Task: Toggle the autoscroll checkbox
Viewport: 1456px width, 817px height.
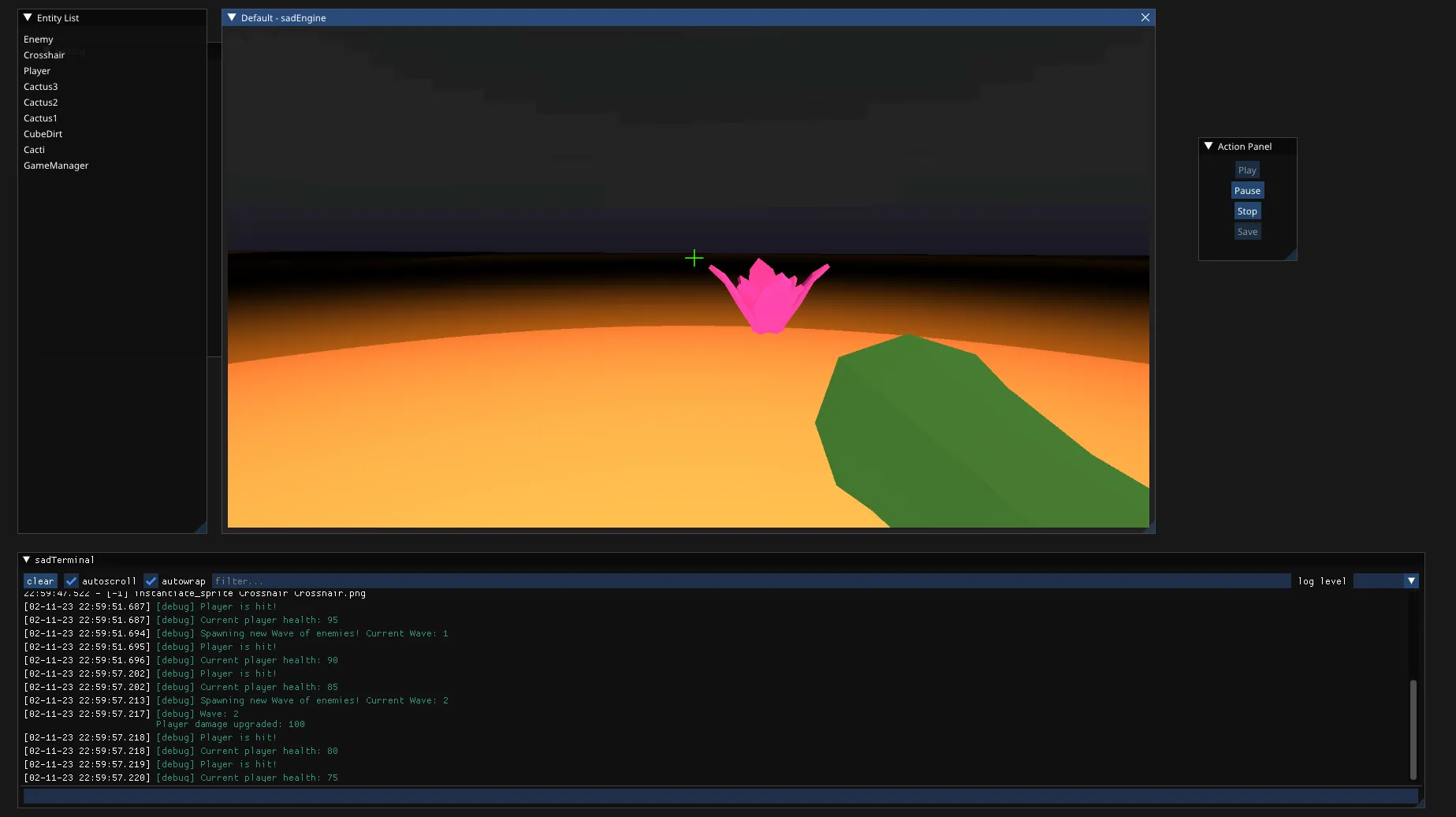Action: coord(71,581)
